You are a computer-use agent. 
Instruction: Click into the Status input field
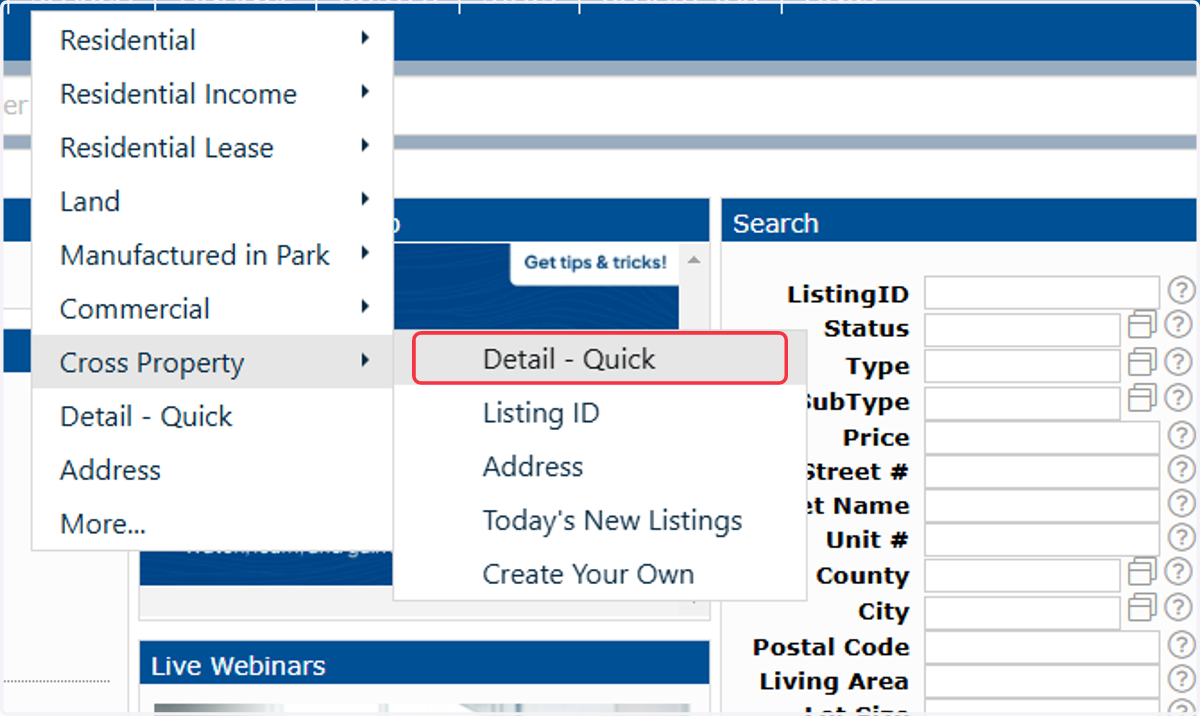[x=1022, y=329]
